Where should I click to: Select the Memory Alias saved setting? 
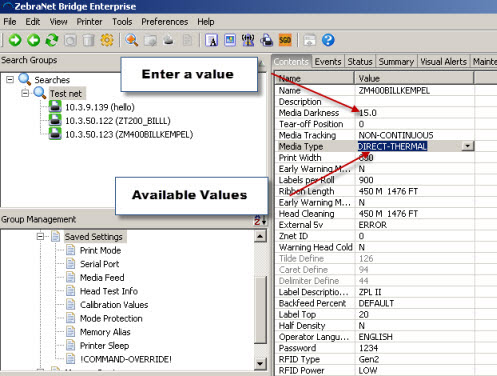click(105, 332)
